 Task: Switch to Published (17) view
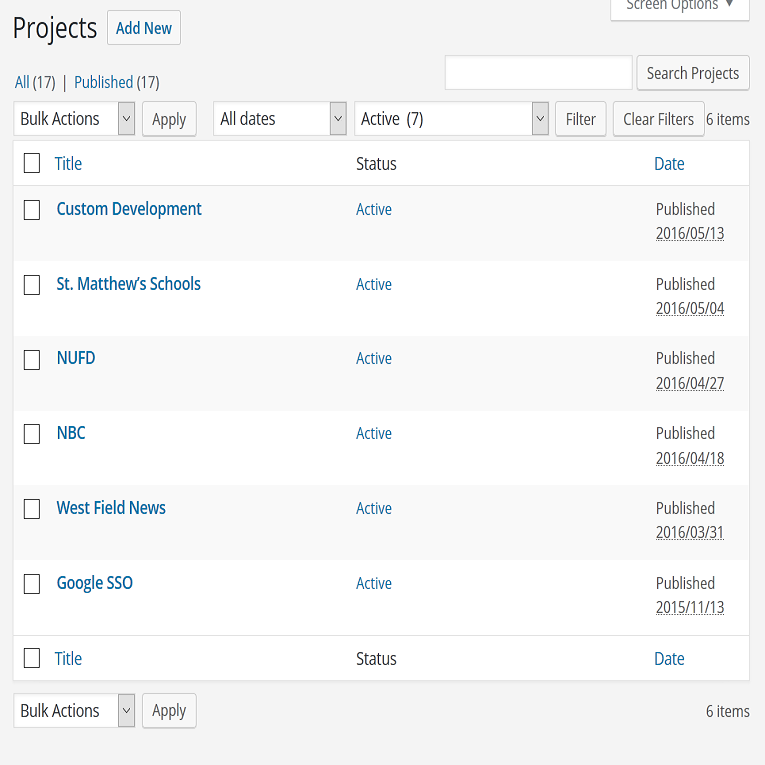click(x=117, y=82)
